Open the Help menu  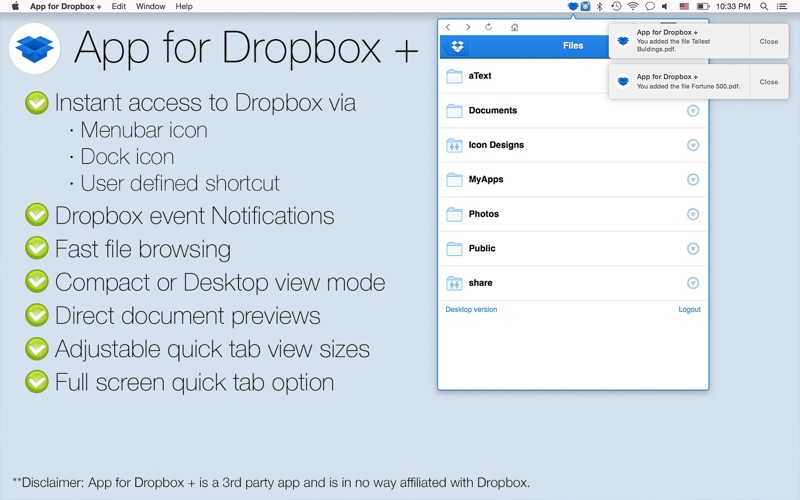tap(184, 6)
